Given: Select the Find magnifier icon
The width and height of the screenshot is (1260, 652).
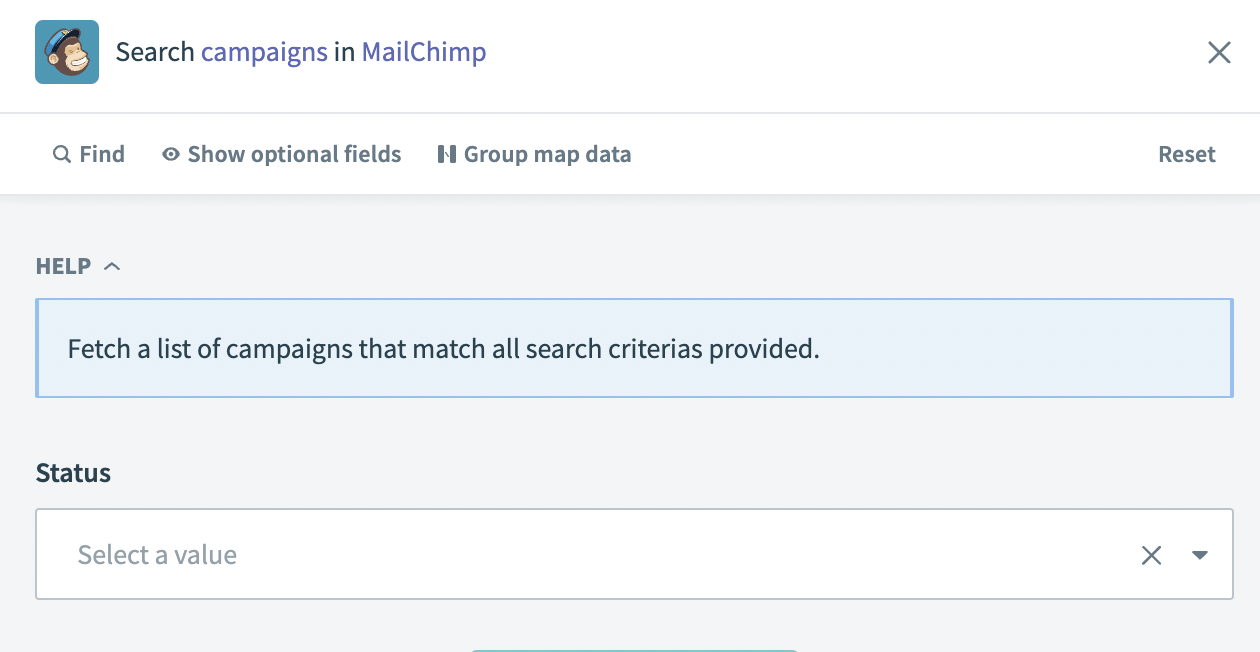Looking at the screenshot, I should tap(61, 153).
